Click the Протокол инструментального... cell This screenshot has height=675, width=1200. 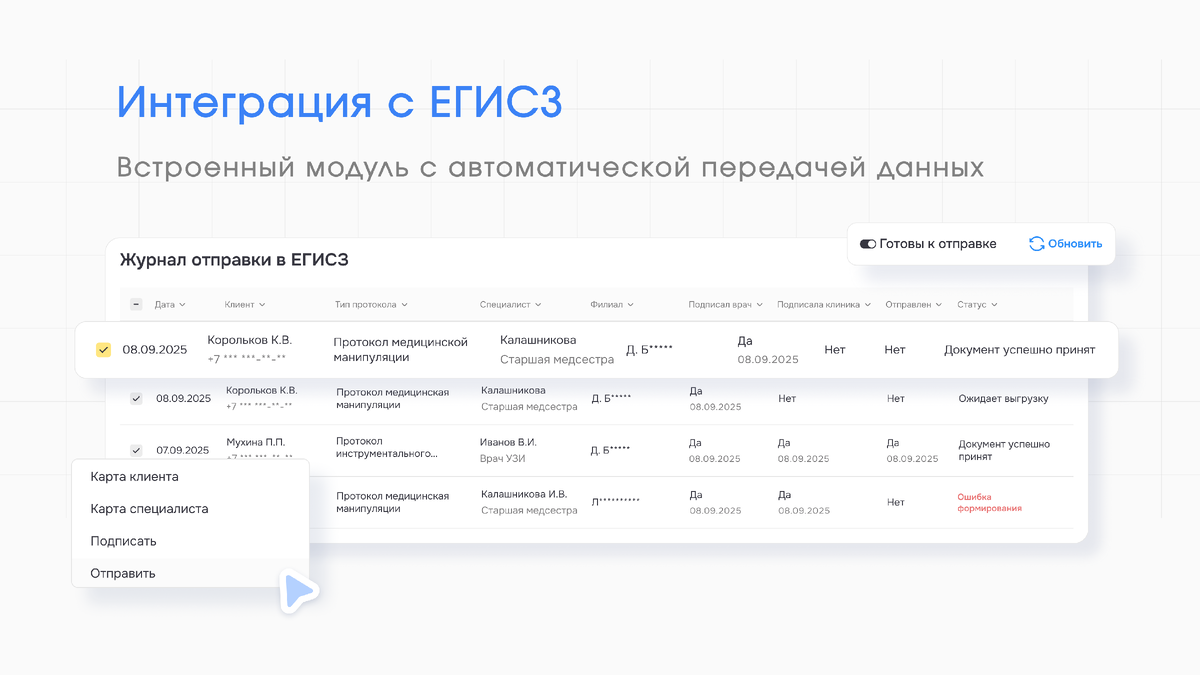click(387, 447)
